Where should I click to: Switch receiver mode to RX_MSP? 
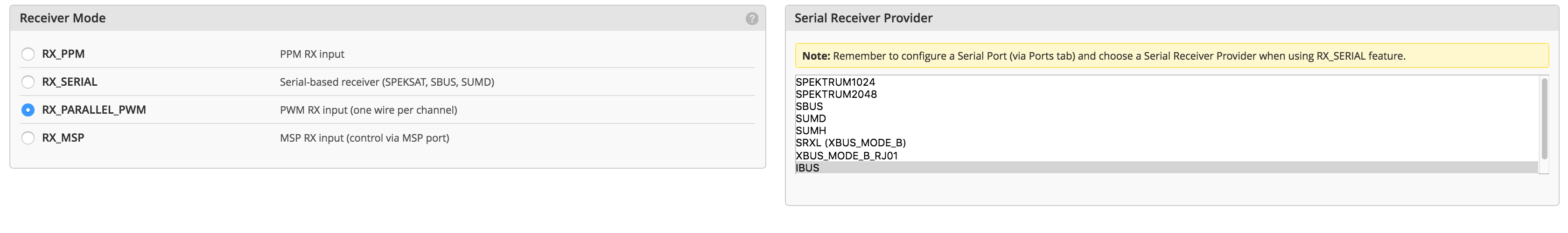[x=28, y=138]
